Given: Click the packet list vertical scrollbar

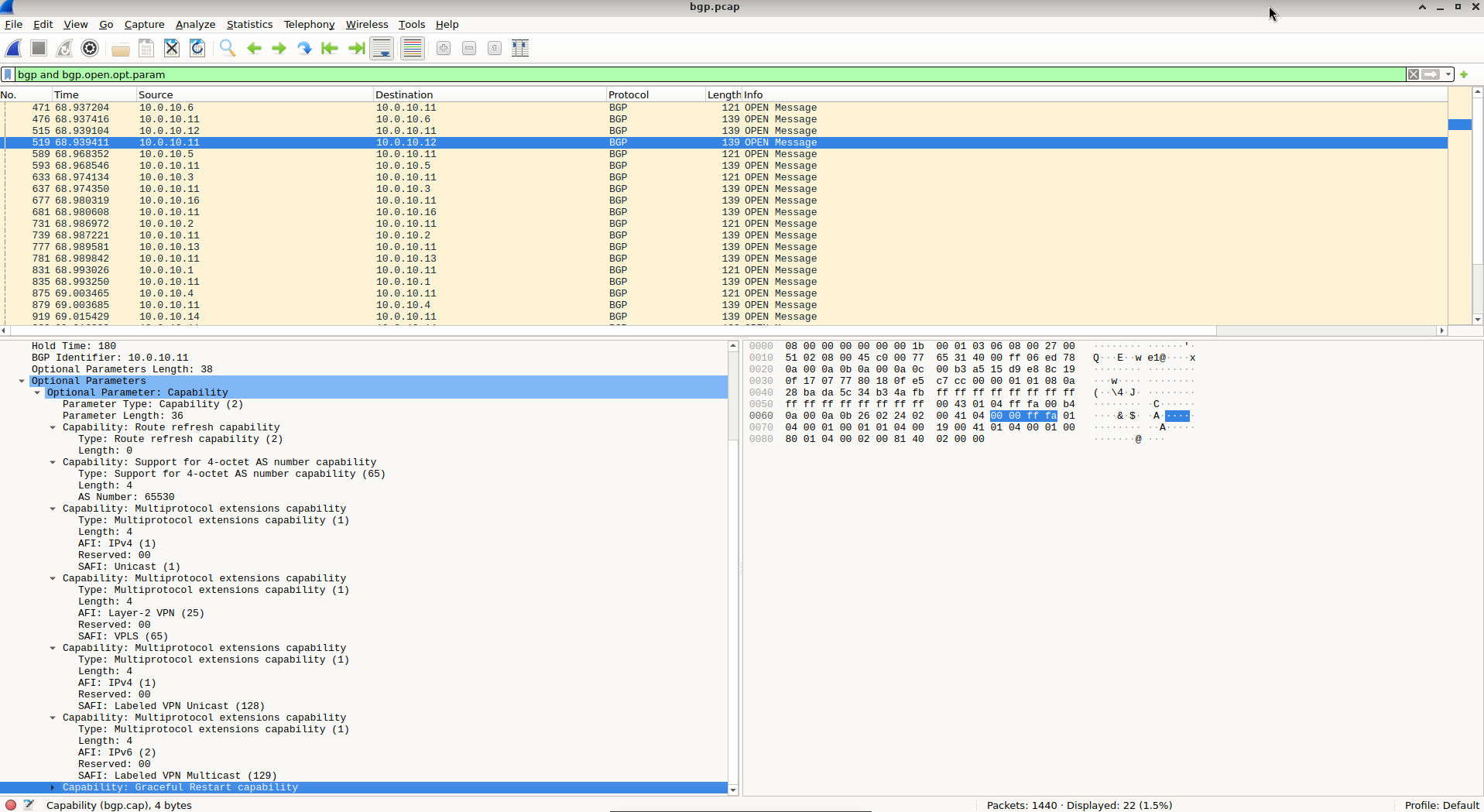Looking at the screenshot, I should point(1477,205).
